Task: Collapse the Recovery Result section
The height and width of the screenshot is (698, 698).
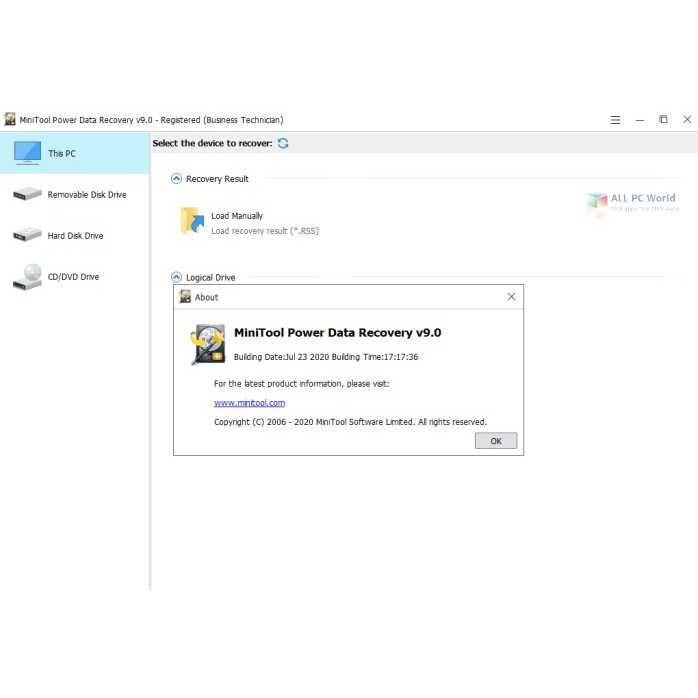Action: coord(177,179)
